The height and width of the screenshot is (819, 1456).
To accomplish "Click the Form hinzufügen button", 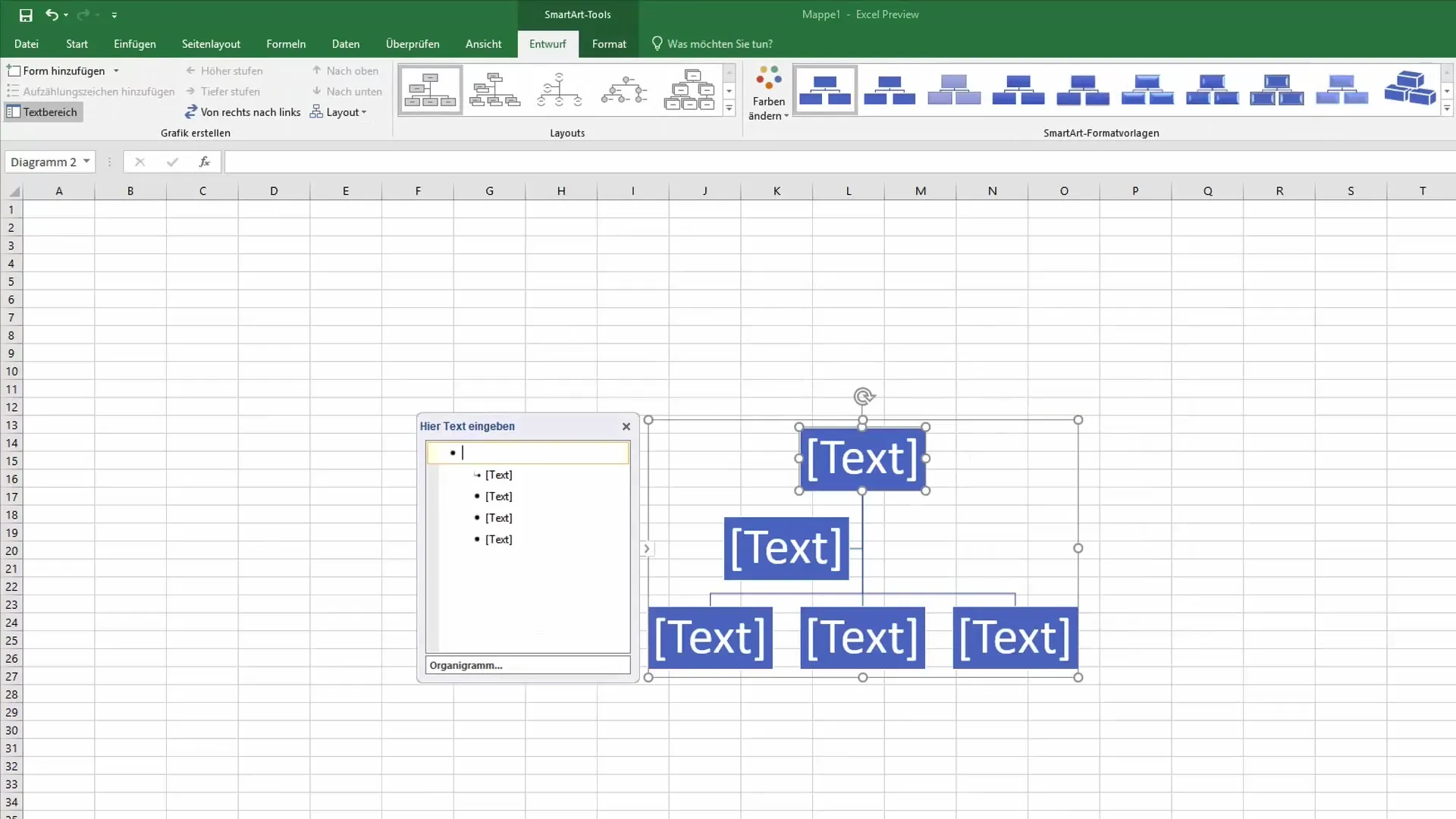I will [x=55, y=70].
